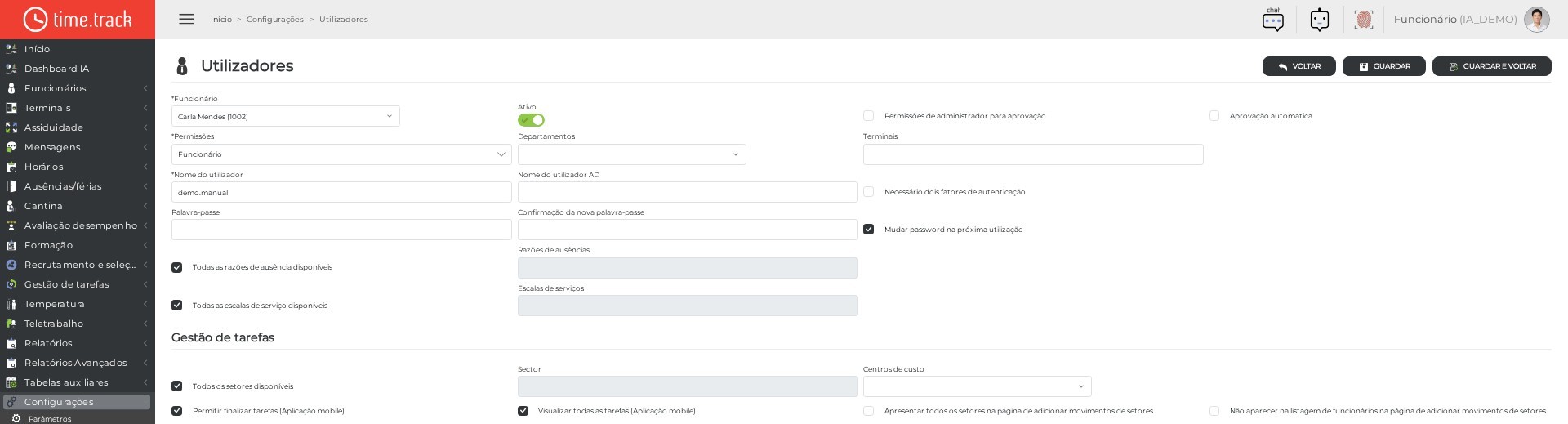The width and height of the screenshot is (1568, 424).
Task: Click the Temperatura sidebar icon
Action: [x=11, y=304]
